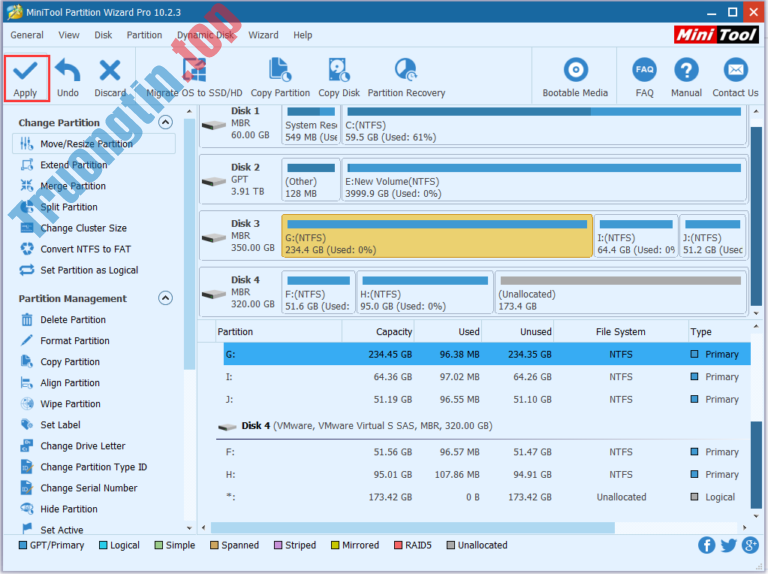Click Delete Partition in sidebar
The image size is (768, 574).
(x=72, y=320)
